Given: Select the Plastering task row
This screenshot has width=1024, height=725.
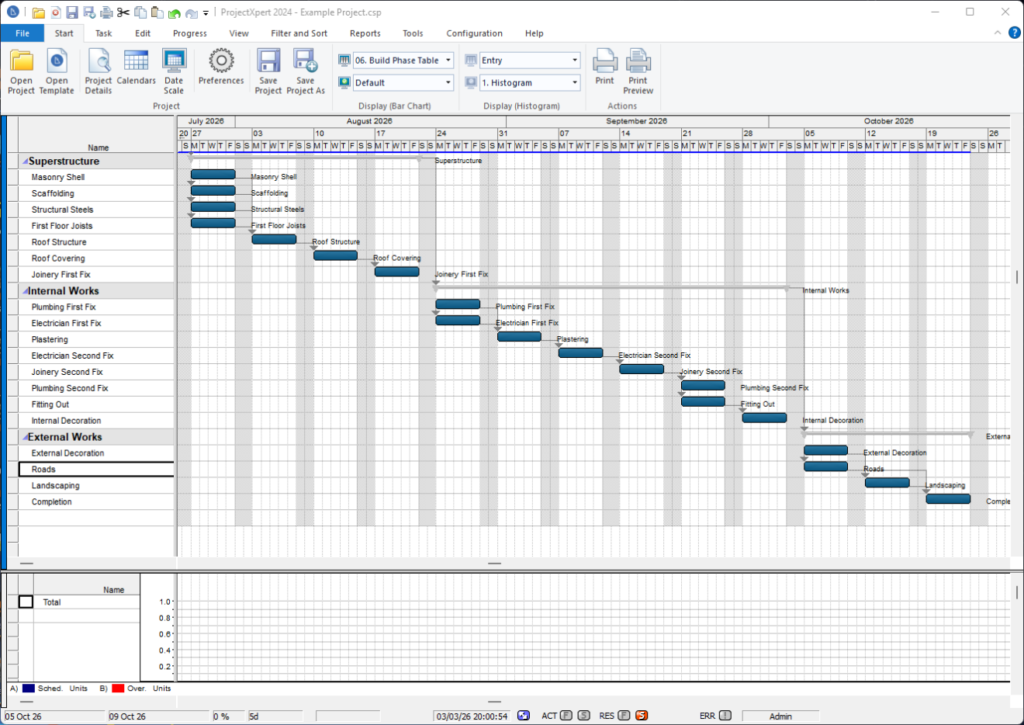Looking at the screenshot, I should click(x=97, y=340).
